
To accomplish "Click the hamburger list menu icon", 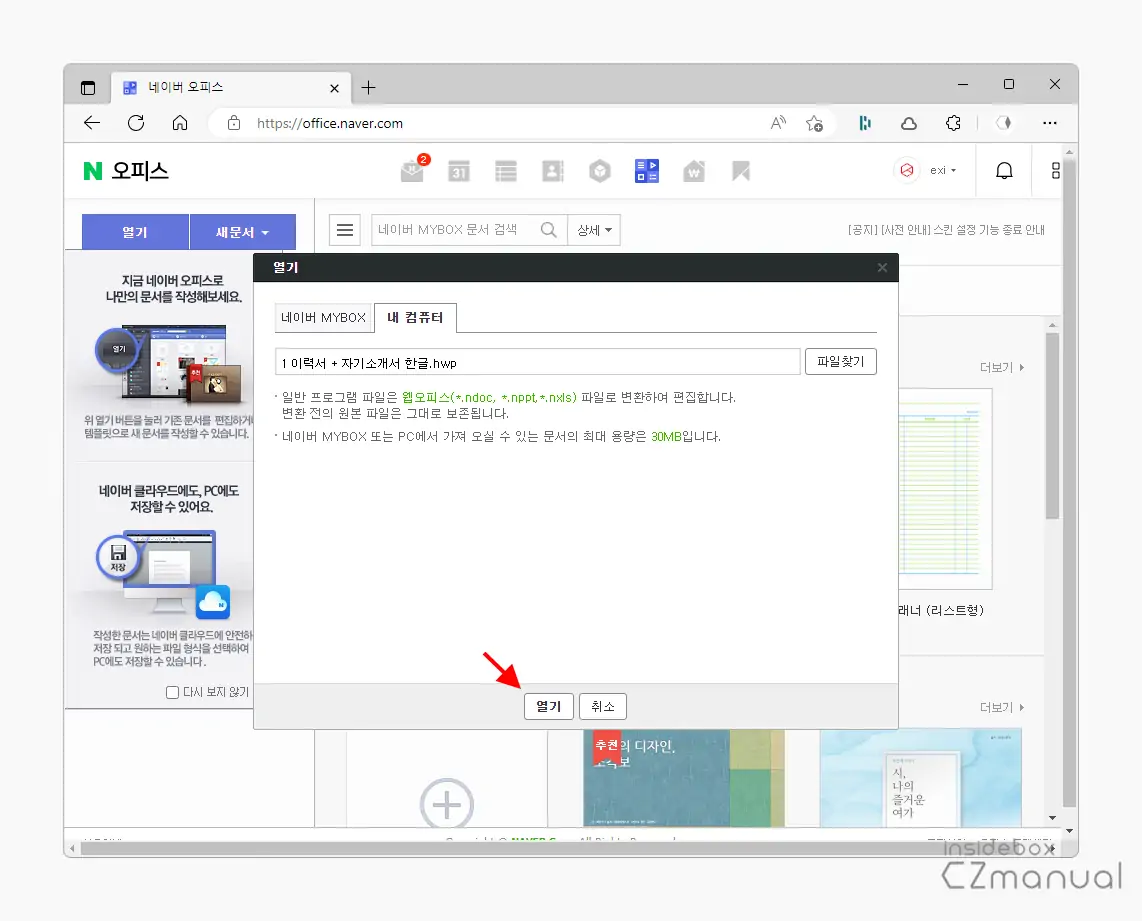I will pos(344,230).
